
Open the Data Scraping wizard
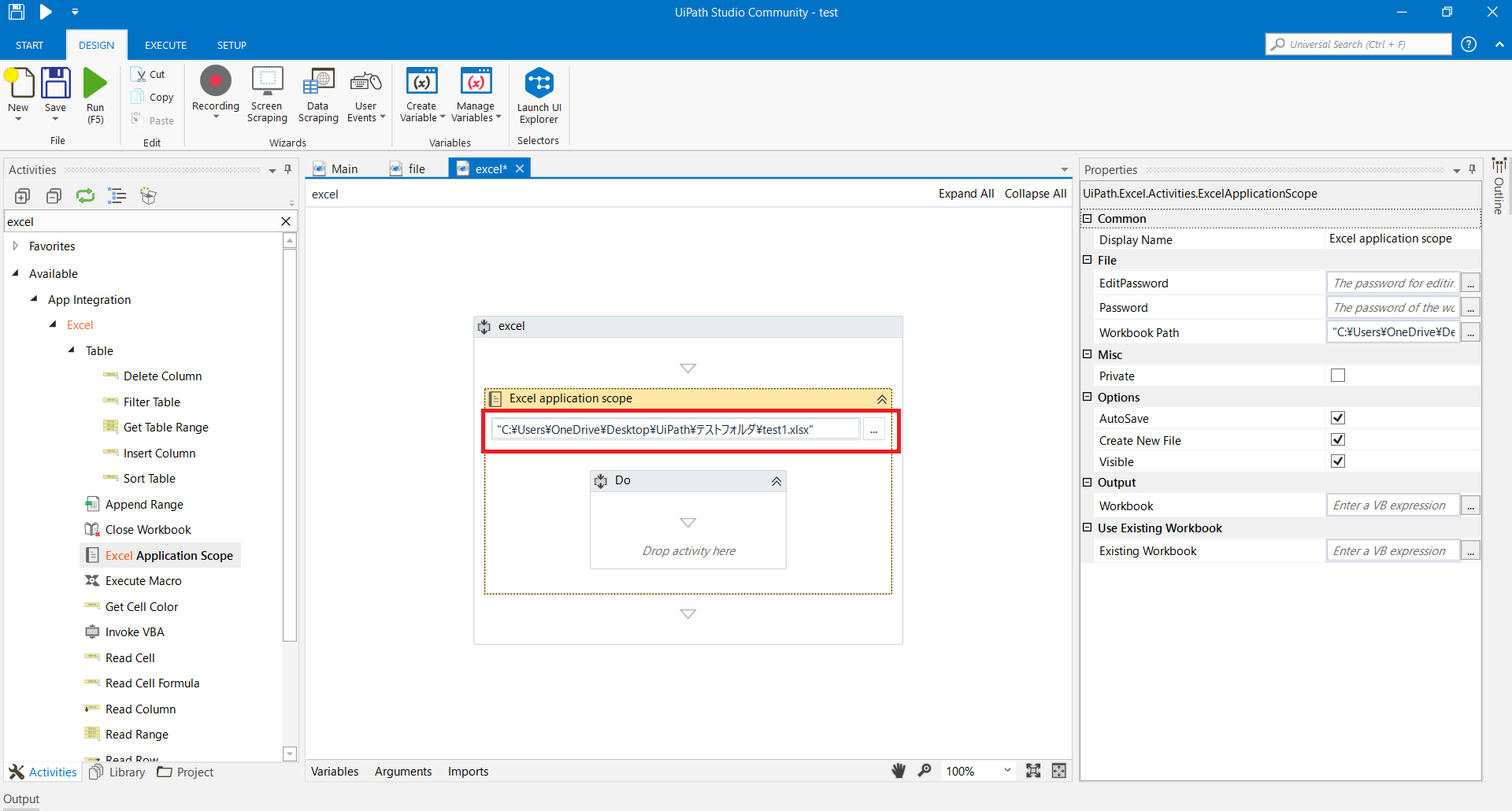(x=318, y=80)
